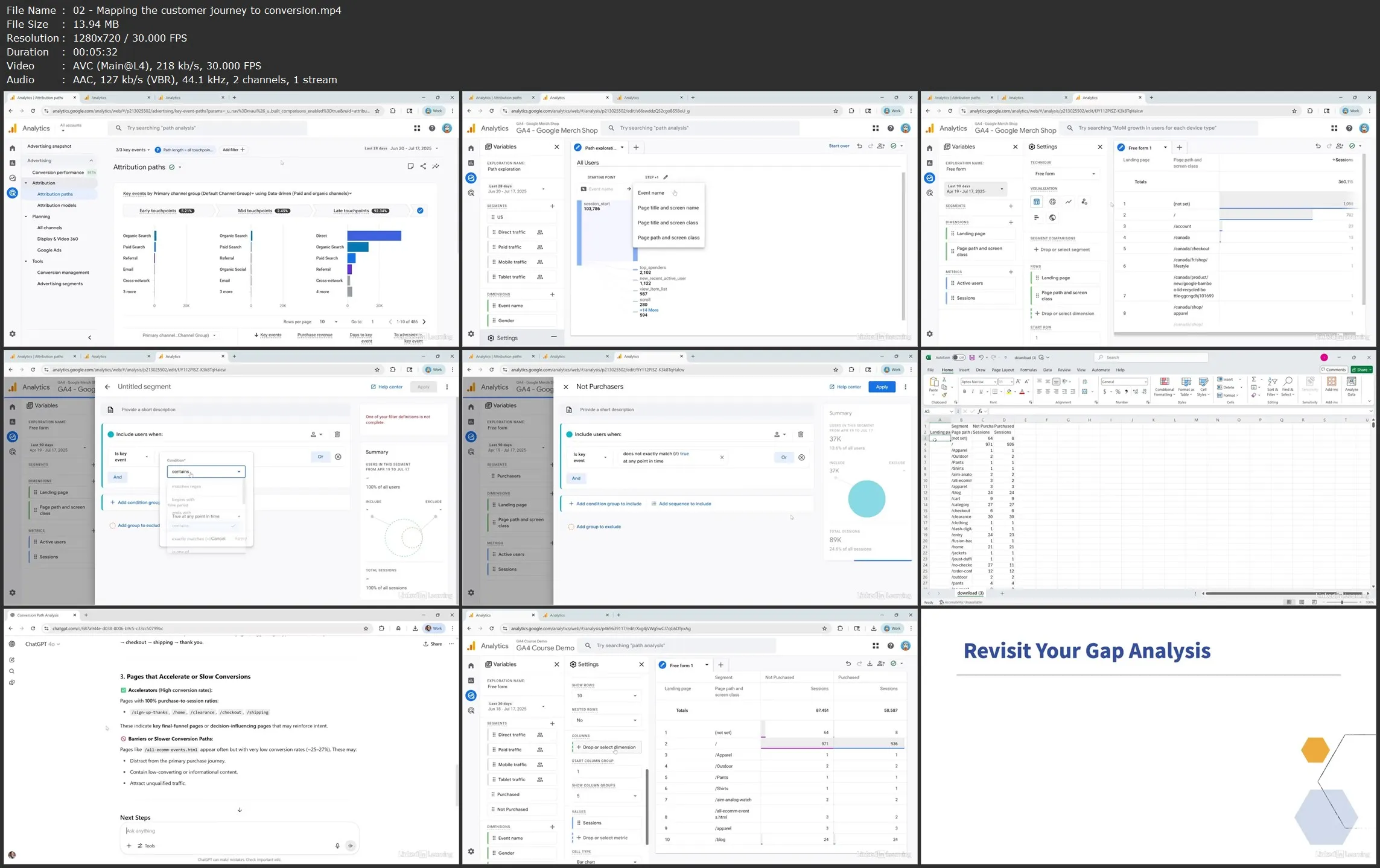1380x868 pixels.
Task: Select the geo map visualization icon
Action: click(x=1052, y=218)
